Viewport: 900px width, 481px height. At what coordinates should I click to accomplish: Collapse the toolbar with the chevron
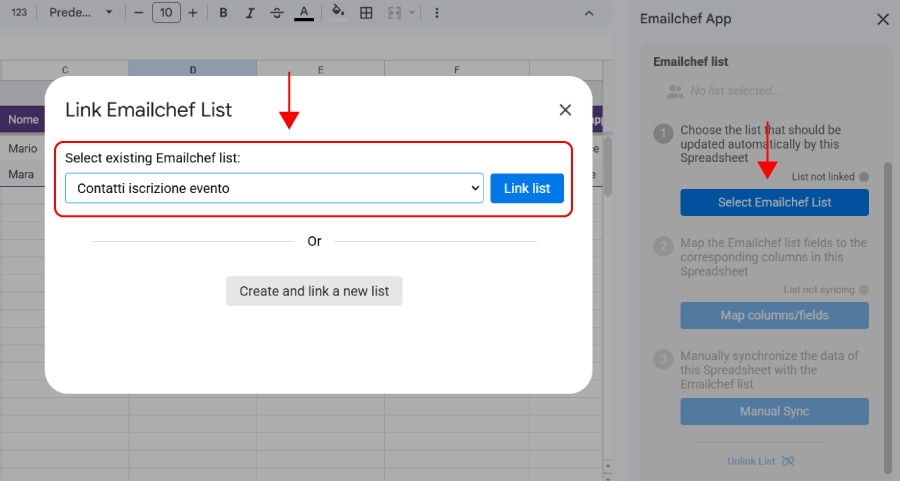point(588,13)
